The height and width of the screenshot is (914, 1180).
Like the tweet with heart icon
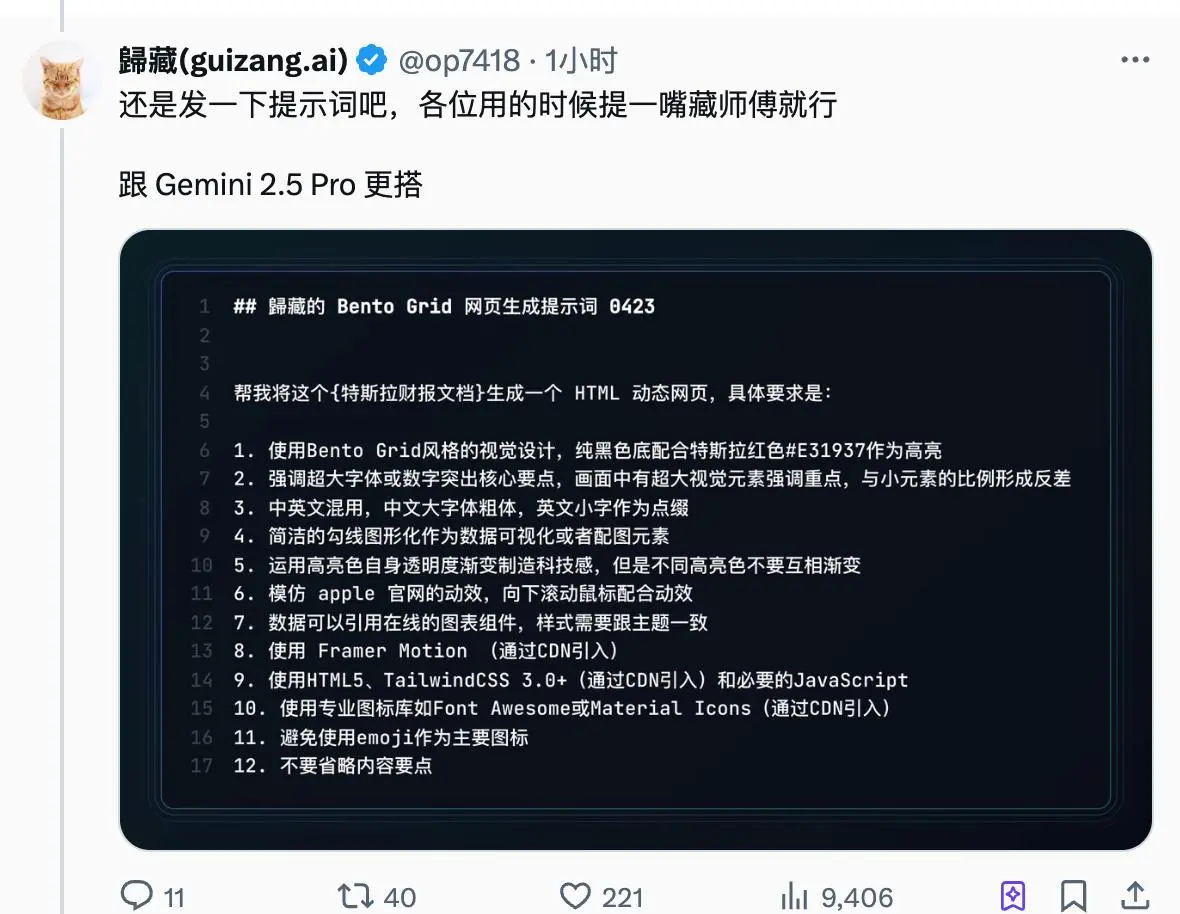575,896
